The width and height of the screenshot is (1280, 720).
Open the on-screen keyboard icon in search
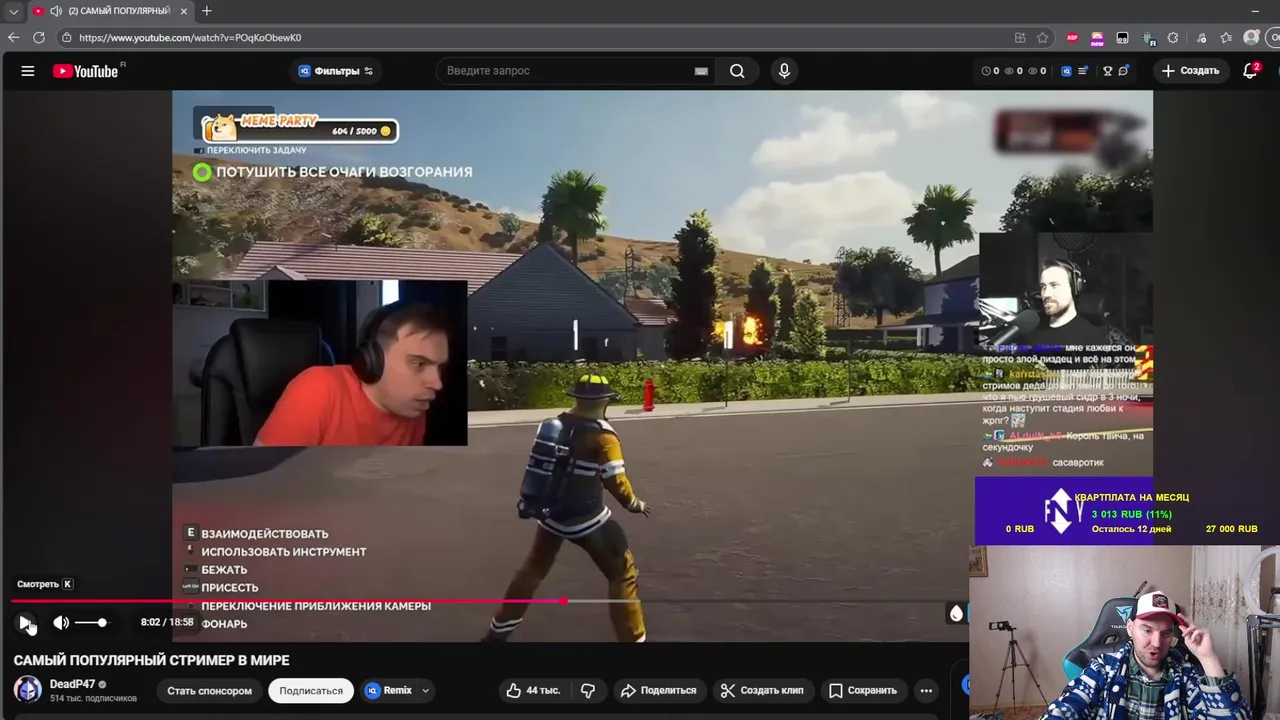click(x=701, y=71)
